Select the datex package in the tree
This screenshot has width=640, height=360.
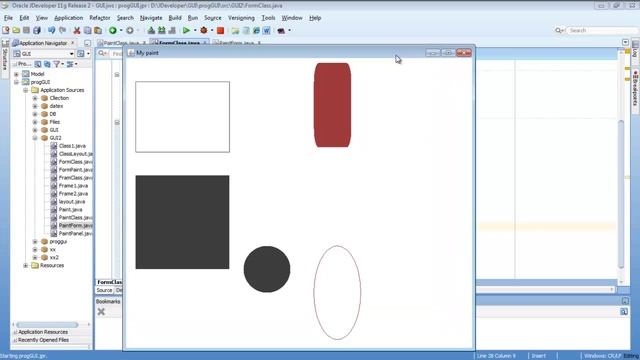pyautogui.click(x=56, y=106)
